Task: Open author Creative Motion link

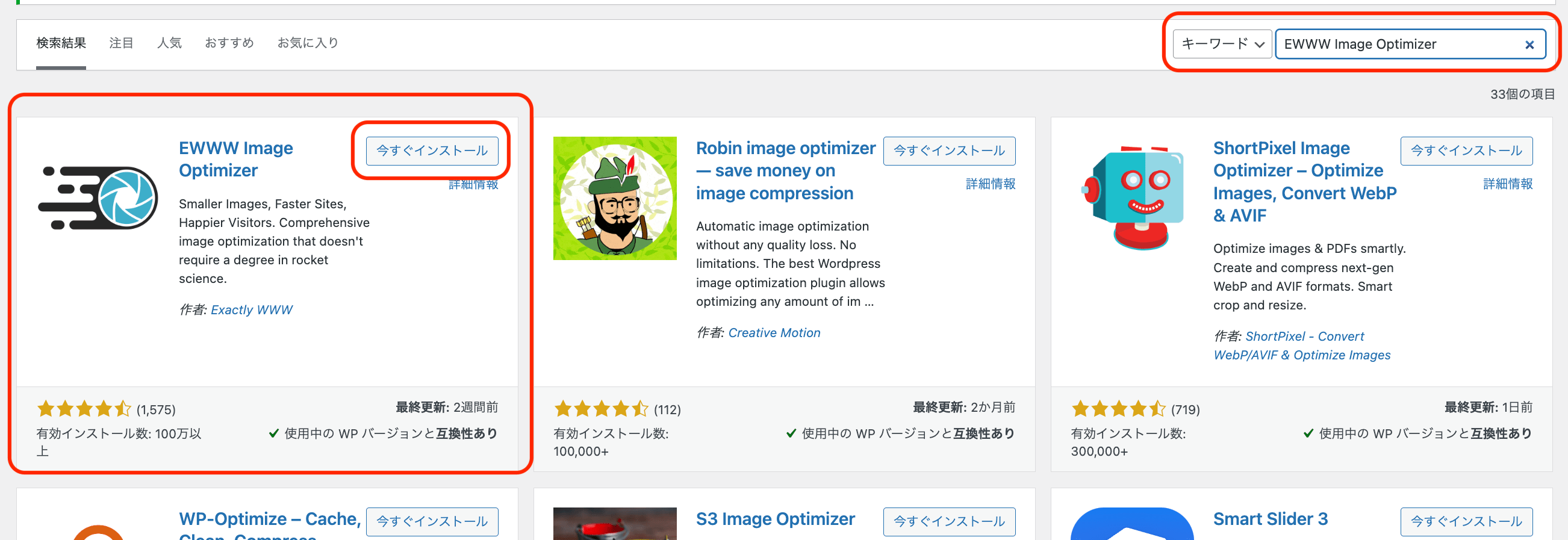Action: (x=774, y=333)
